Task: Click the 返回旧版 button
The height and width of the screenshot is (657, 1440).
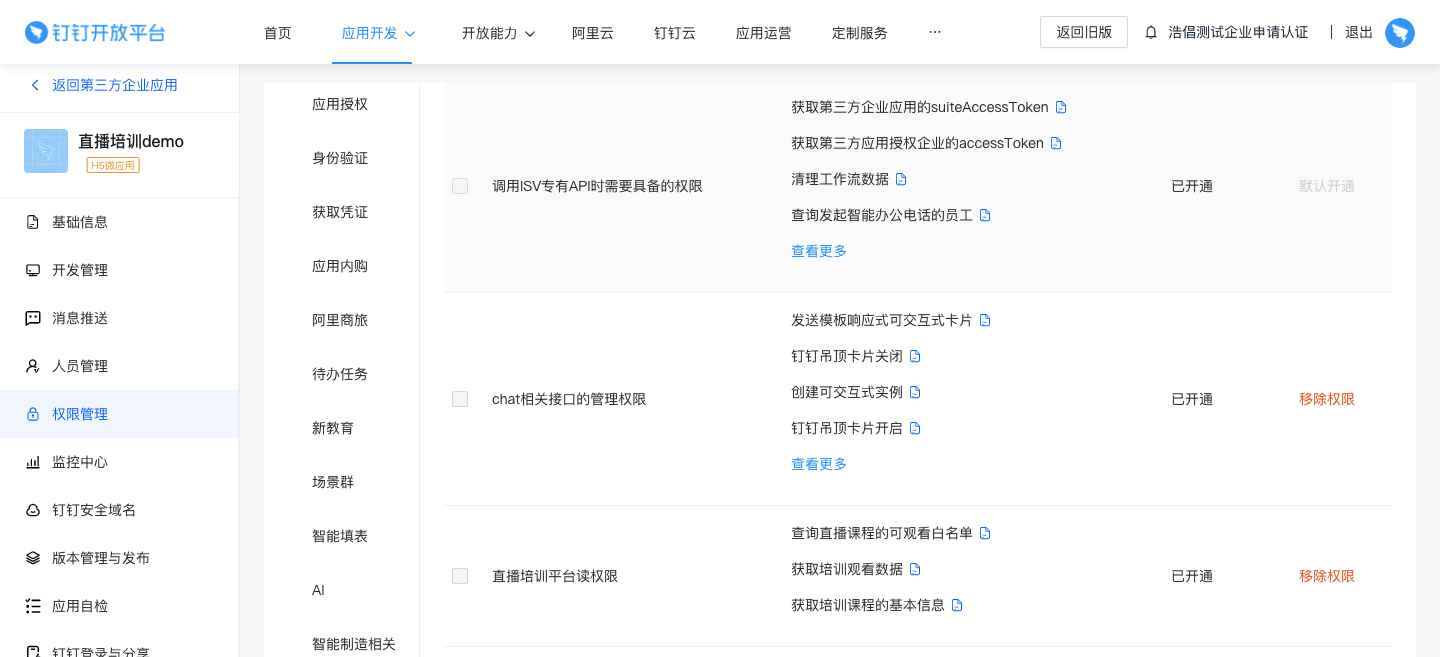Action: click(1083, 31)
